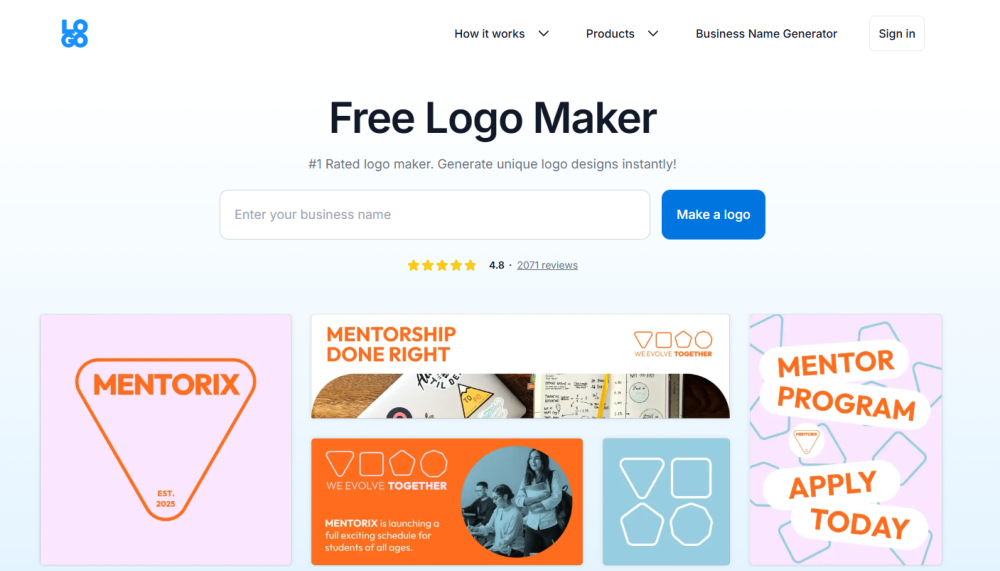This screenshot has height=571, width=1000.
Task: Open the Mentor Program Apply Today poster
Action: coord(846,439)
